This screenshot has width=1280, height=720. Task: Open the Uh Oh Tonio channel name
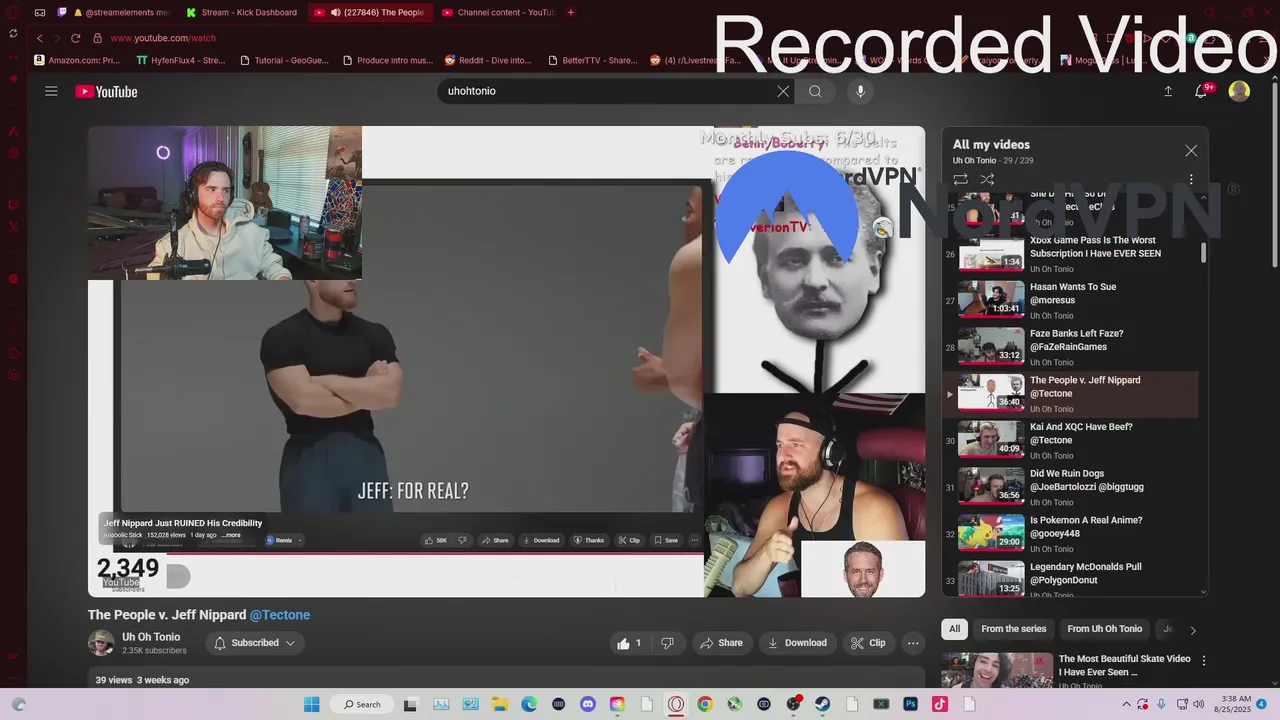point(151,637)
